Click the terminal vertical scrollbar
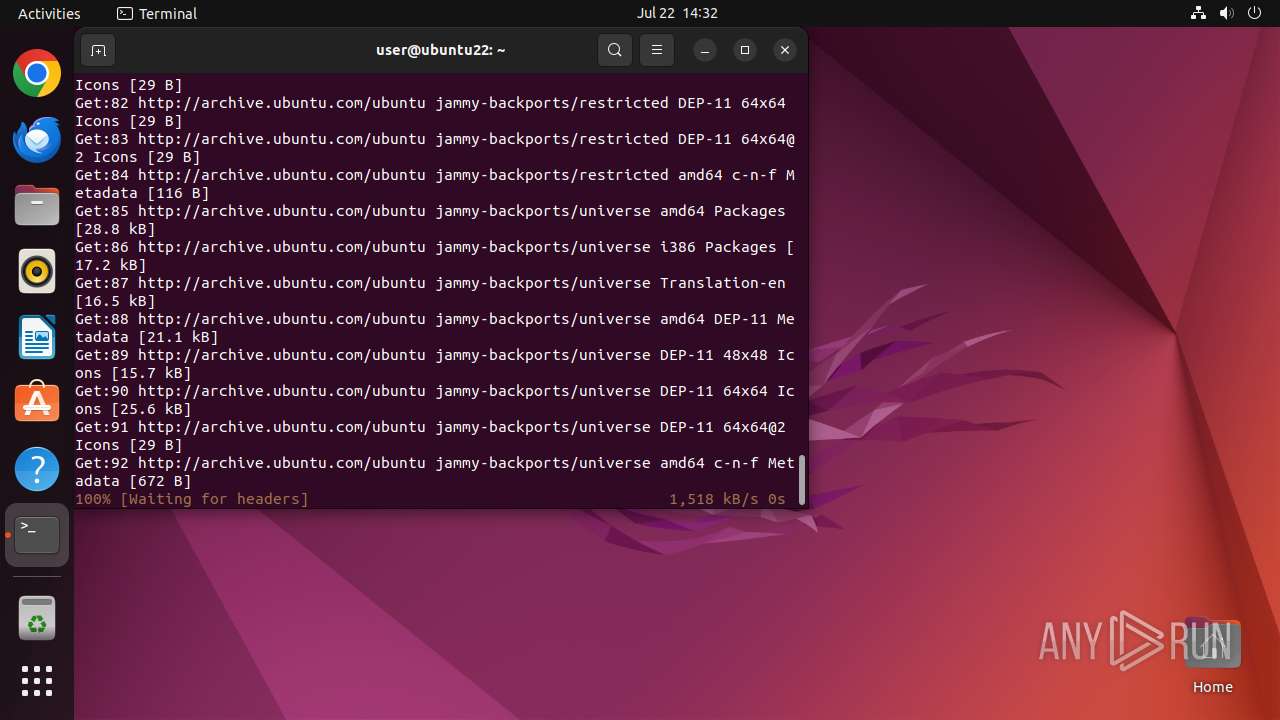Viewport: 1280px width, 720px height. (x=801, y=480)
